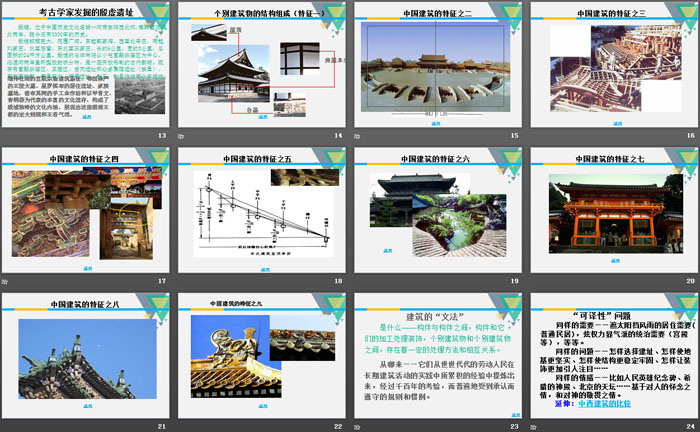Click slide number 19 label
The height and width of the screenshot is (432, 700).
(515, 281)
